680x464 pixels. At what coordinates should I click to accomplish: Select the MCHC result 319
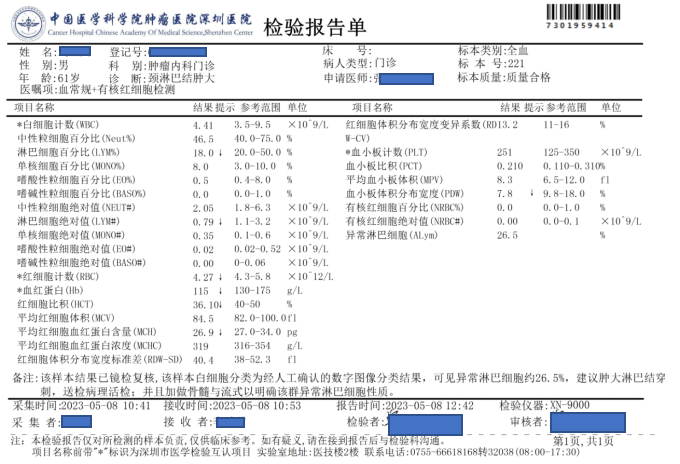pyautogui.click(x=200, y=346)
